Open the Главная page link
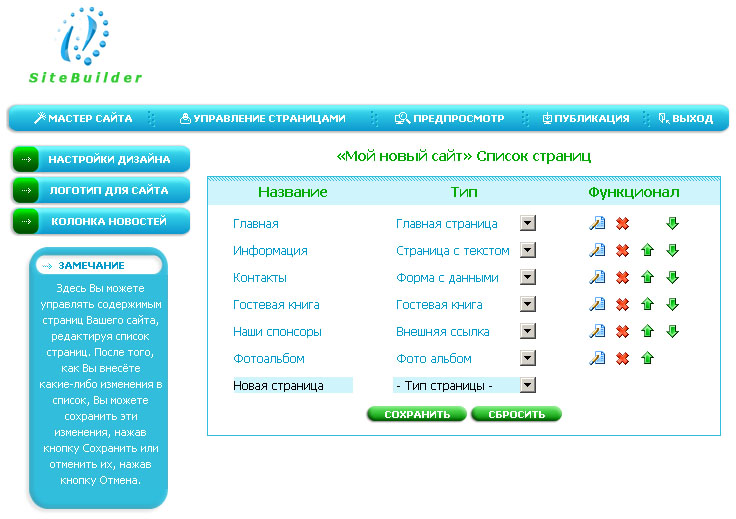Viewport: 736px width, 519px height. [256, 224]
